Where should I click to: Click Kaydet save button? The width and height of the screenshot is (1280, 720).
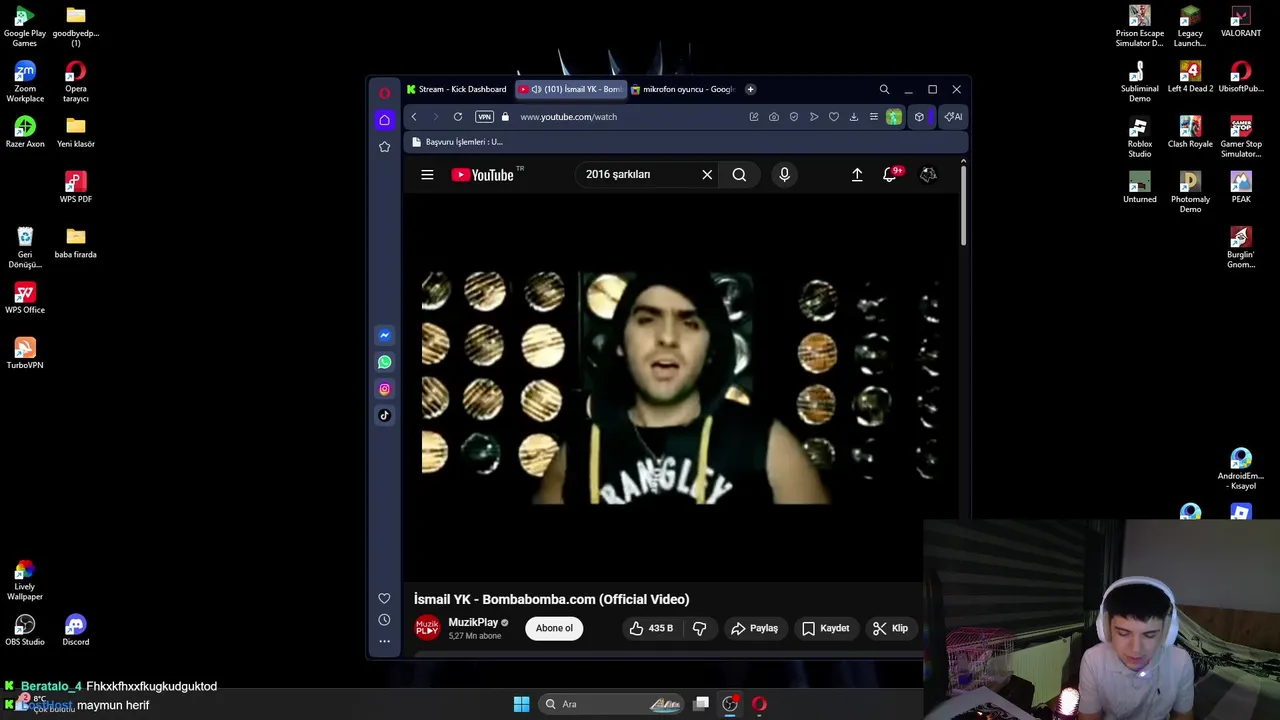click(x=825, y=628)
